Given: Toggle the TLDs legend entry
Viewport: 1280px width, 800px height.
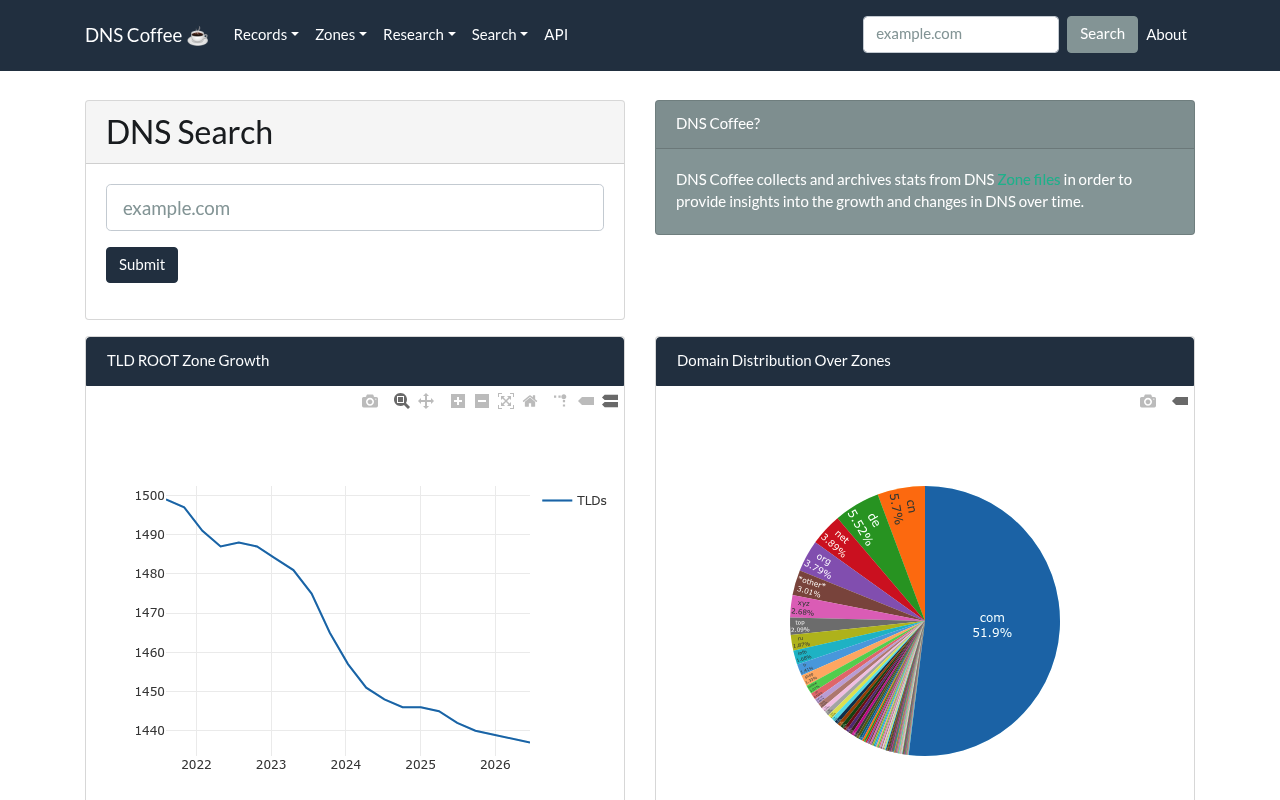Looking at the screenshot, I should (575, 500).
